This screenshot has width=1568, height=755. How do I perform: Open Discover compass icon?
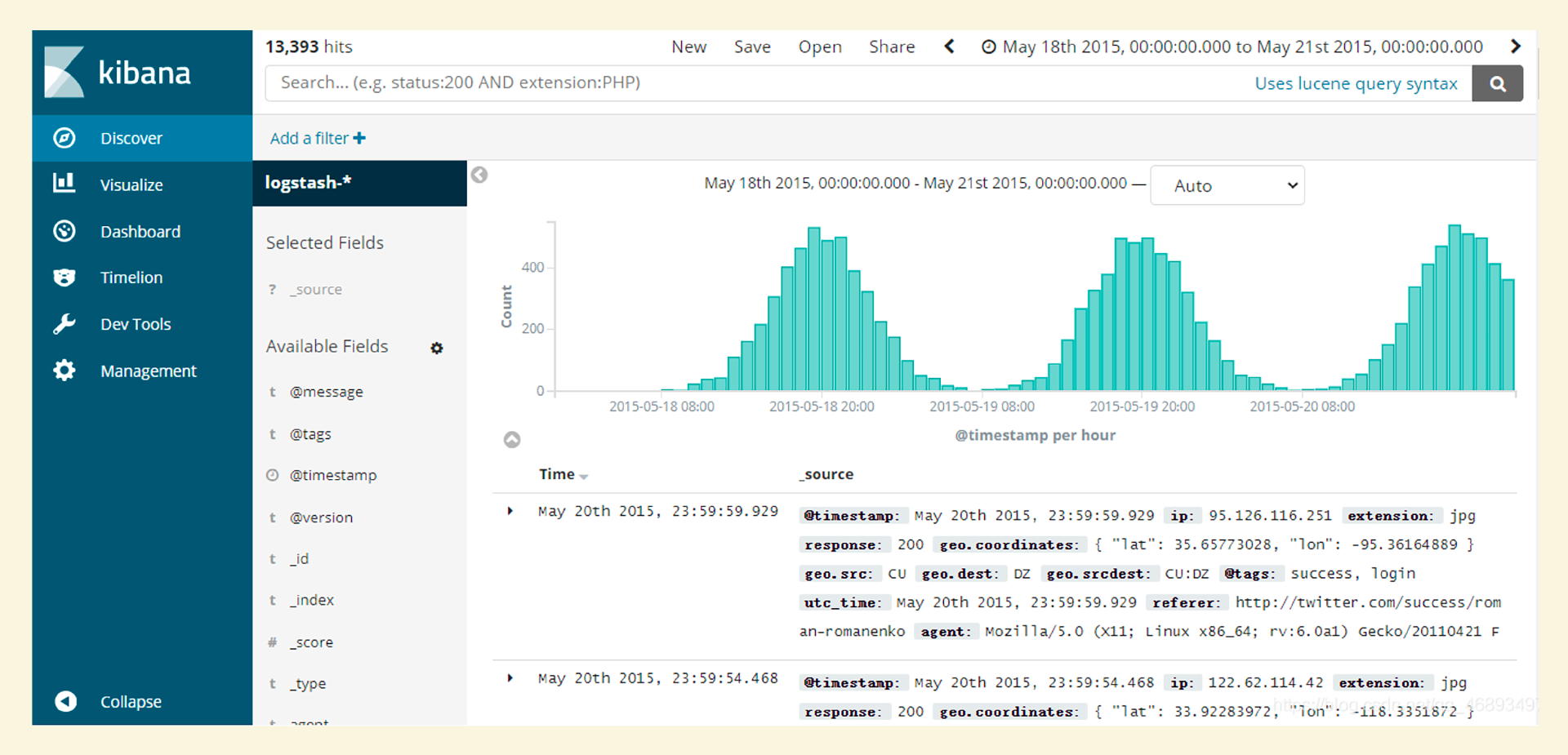pyautogui.click(x=65, y=138)
